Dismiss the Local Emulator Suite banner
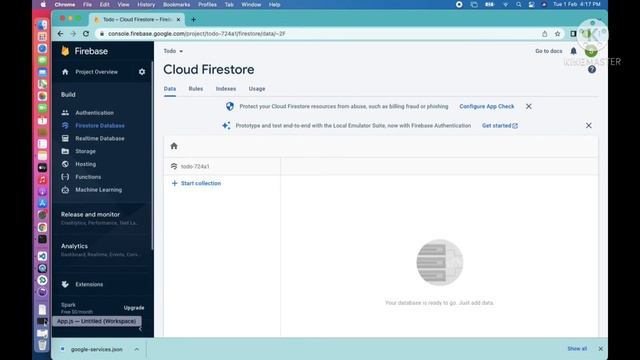The width and height of the screenshot is (640, 360). (589, 125)
